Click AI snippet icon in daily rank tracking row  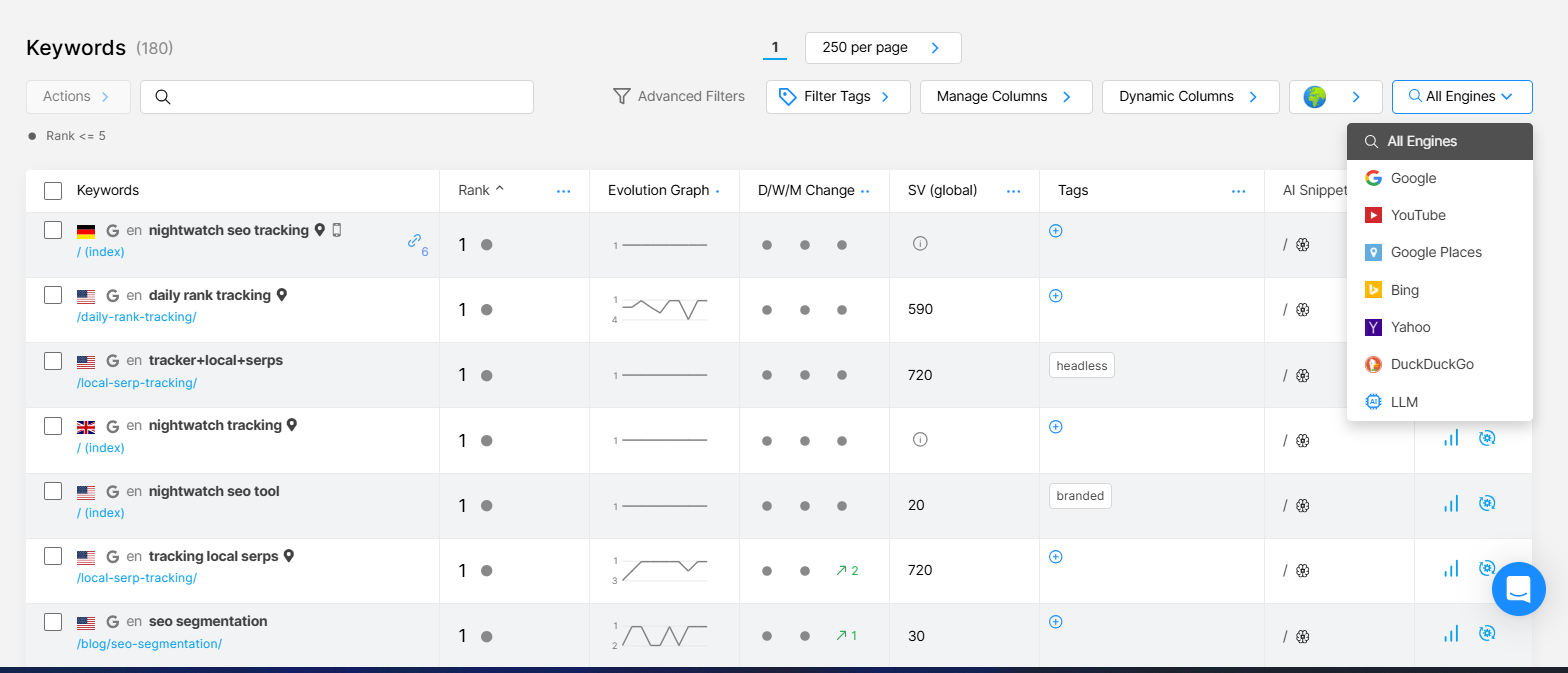click(1302, 309)
